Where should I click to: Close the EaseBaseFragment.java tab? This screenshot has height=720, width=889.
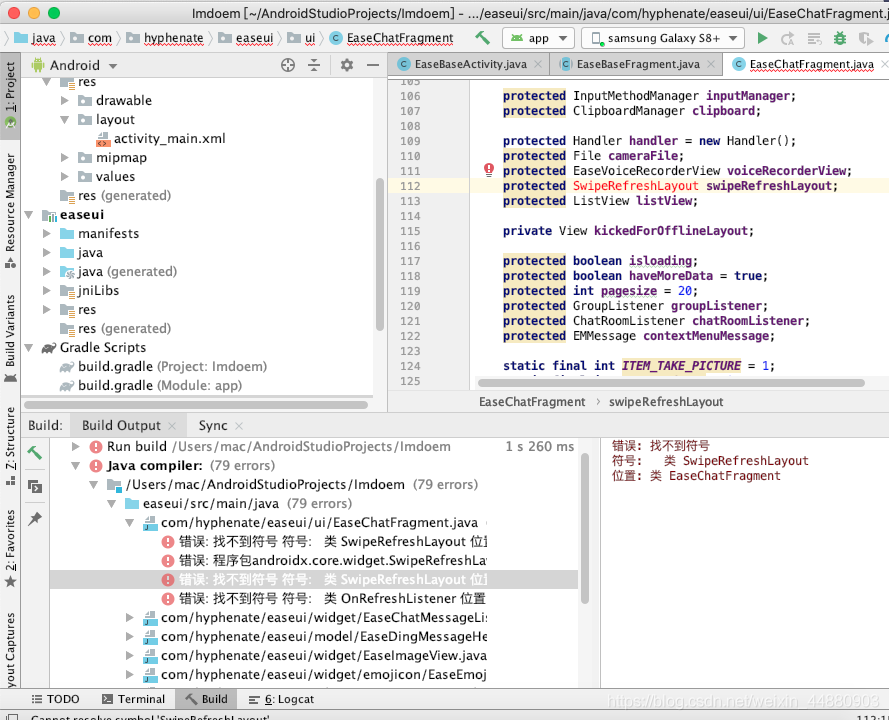point(711,64)
